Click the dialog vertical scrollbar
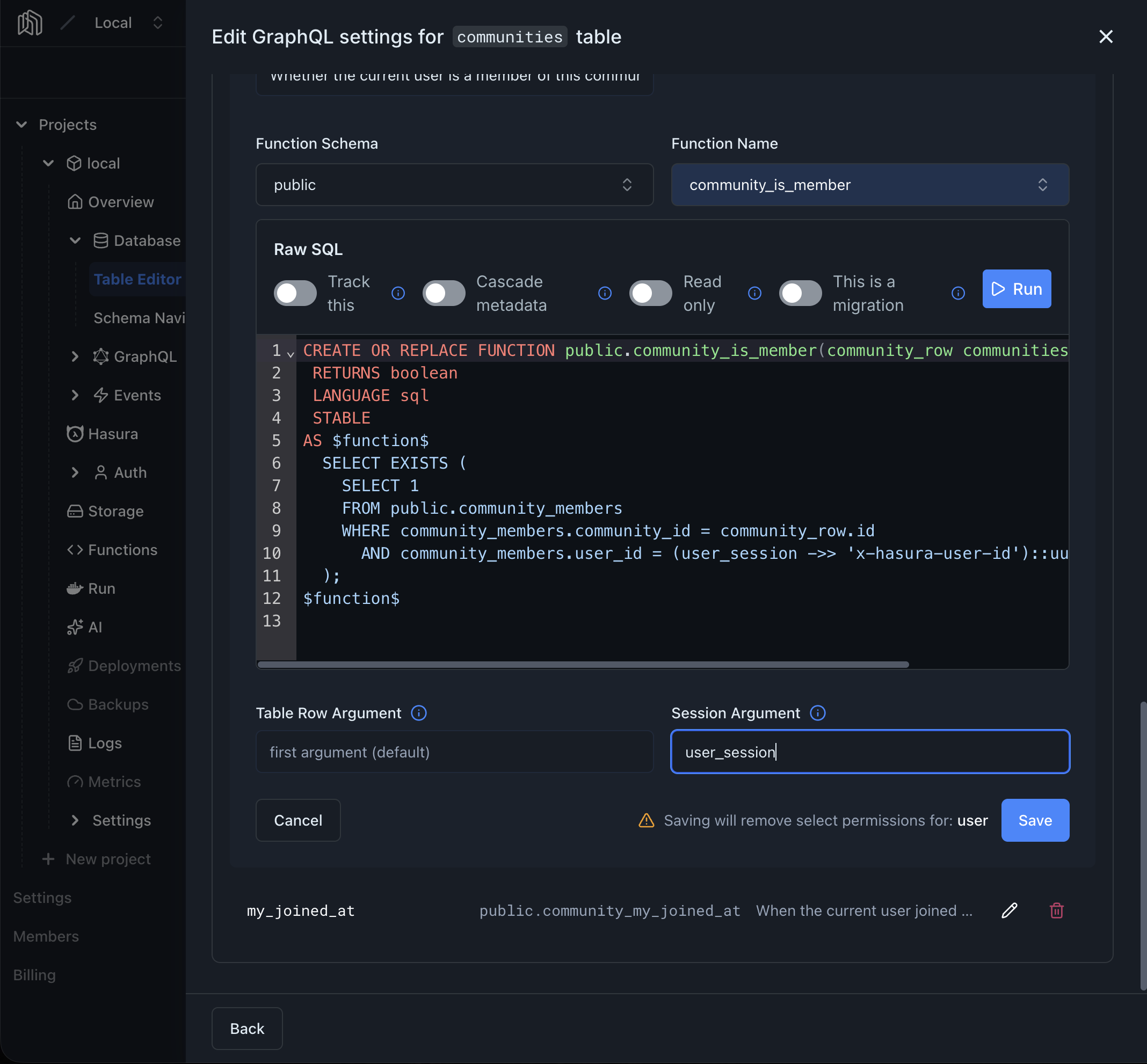The width and height of the screenshot is (1147, 1064). coord(1143,845)
